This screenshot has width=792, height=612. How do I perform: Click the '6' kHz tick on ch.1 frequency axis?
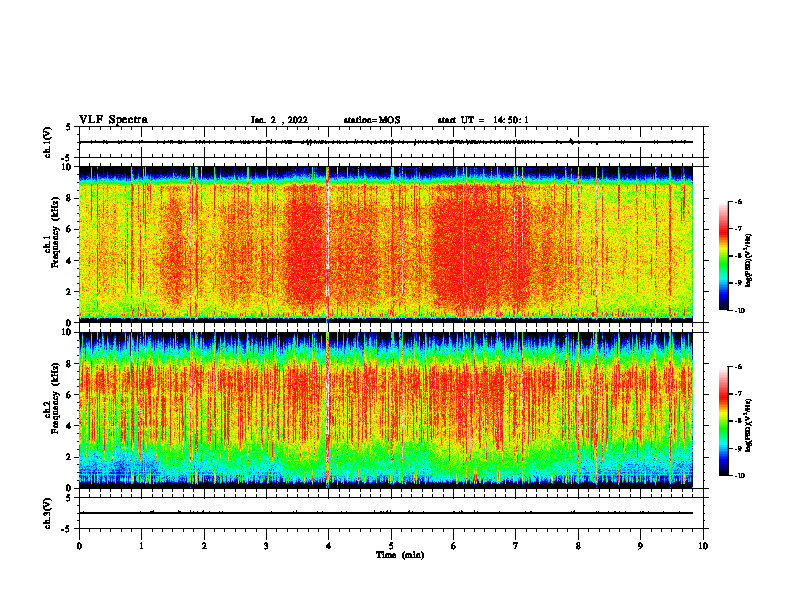(x=69, y=229)
